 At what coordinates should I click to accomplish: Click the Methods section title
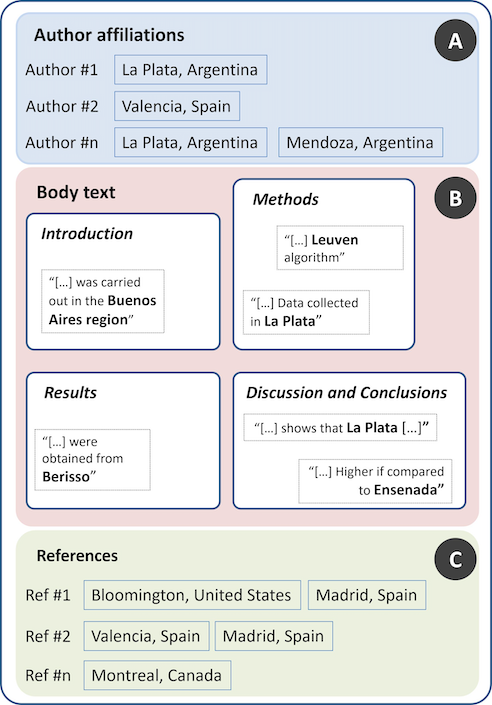pyautogui.click(x=286, y=199)
